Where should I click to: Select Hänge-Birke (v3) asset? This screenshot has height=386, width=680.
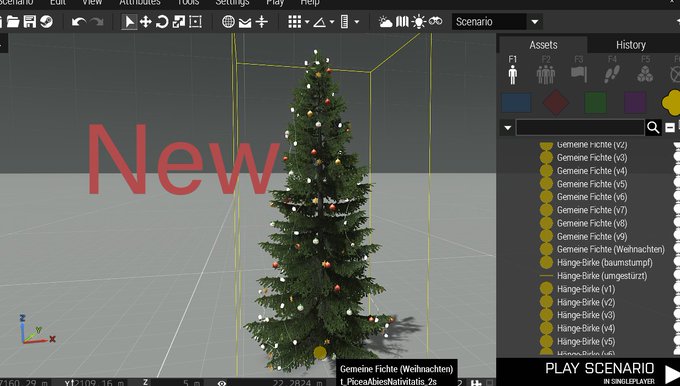[586, 315]
